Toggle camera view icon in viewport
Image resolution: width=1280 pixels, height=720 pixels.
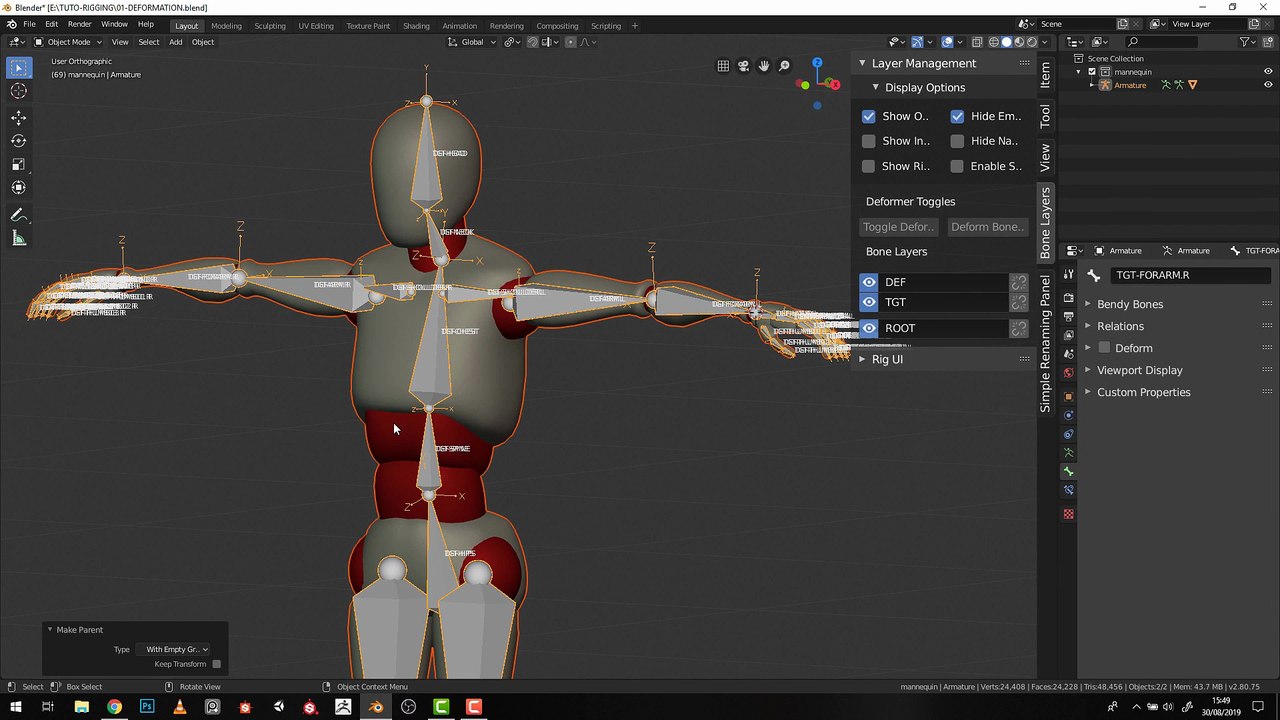click(x=743, y=66)
